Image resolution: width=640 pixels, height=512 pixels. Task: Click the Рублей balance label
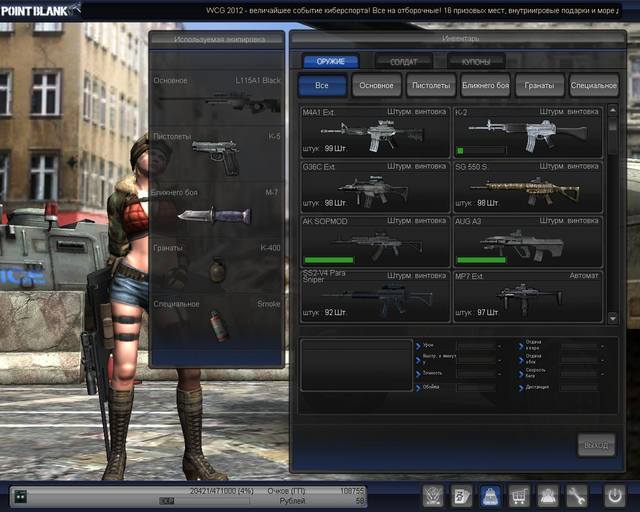tap(292, 501)
